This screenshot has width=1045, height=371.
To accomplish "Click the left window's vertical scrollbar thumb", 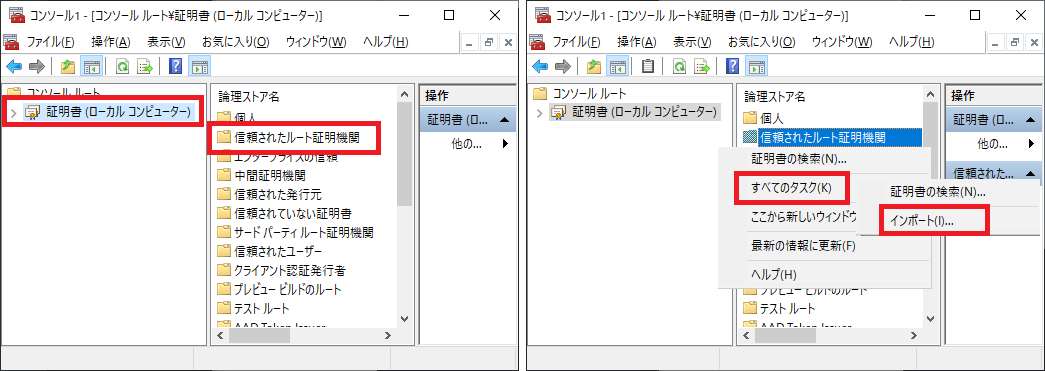I will (x=405, y=153).
